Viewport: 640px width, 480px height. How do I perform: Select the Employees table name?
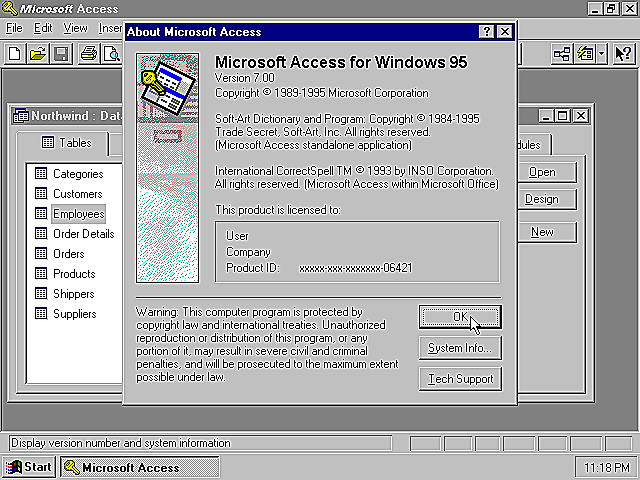click(x=79, y=214)
